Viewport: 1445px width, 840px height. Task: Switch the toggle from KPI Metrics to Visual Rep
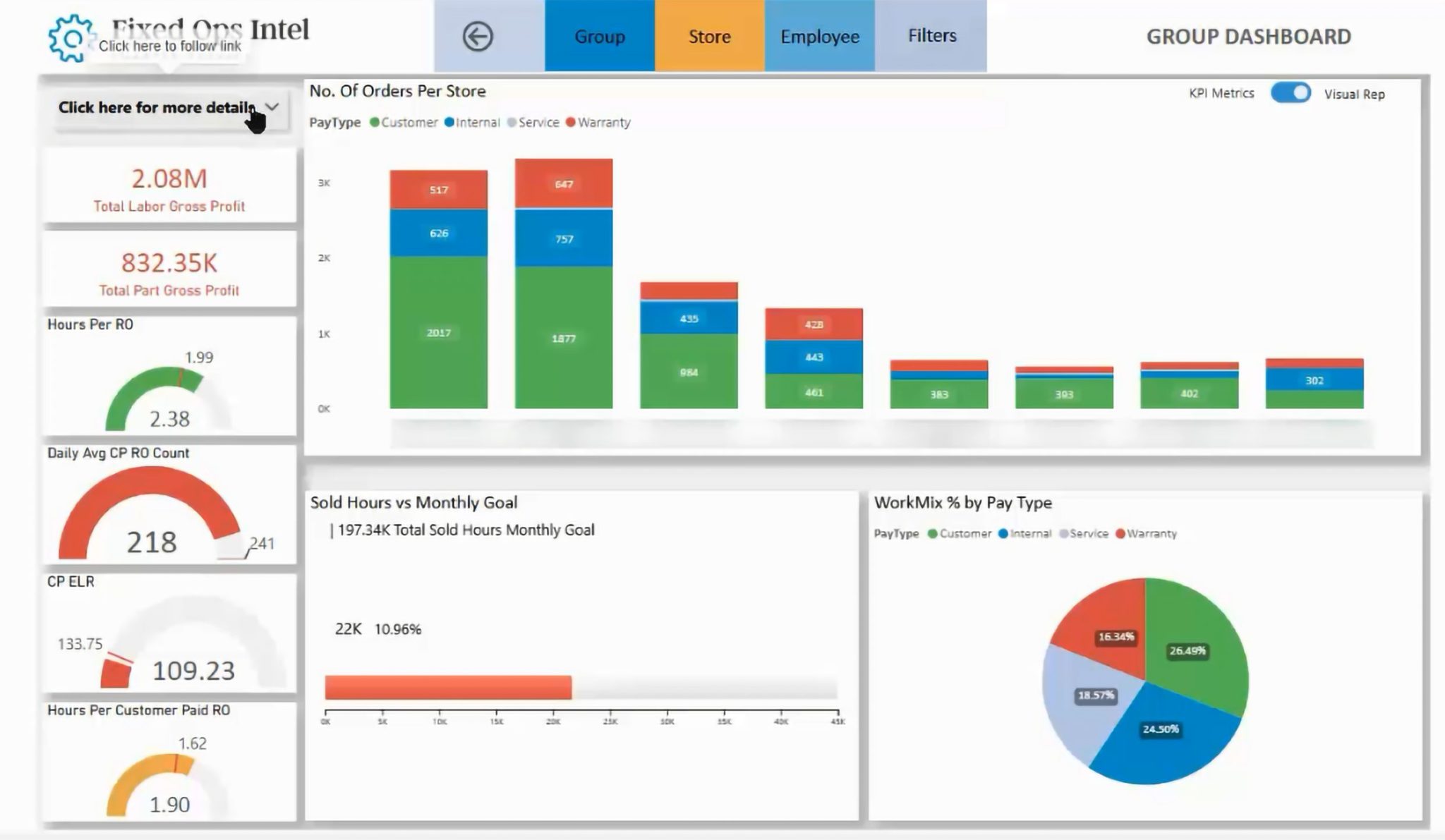pos(1291,92)
